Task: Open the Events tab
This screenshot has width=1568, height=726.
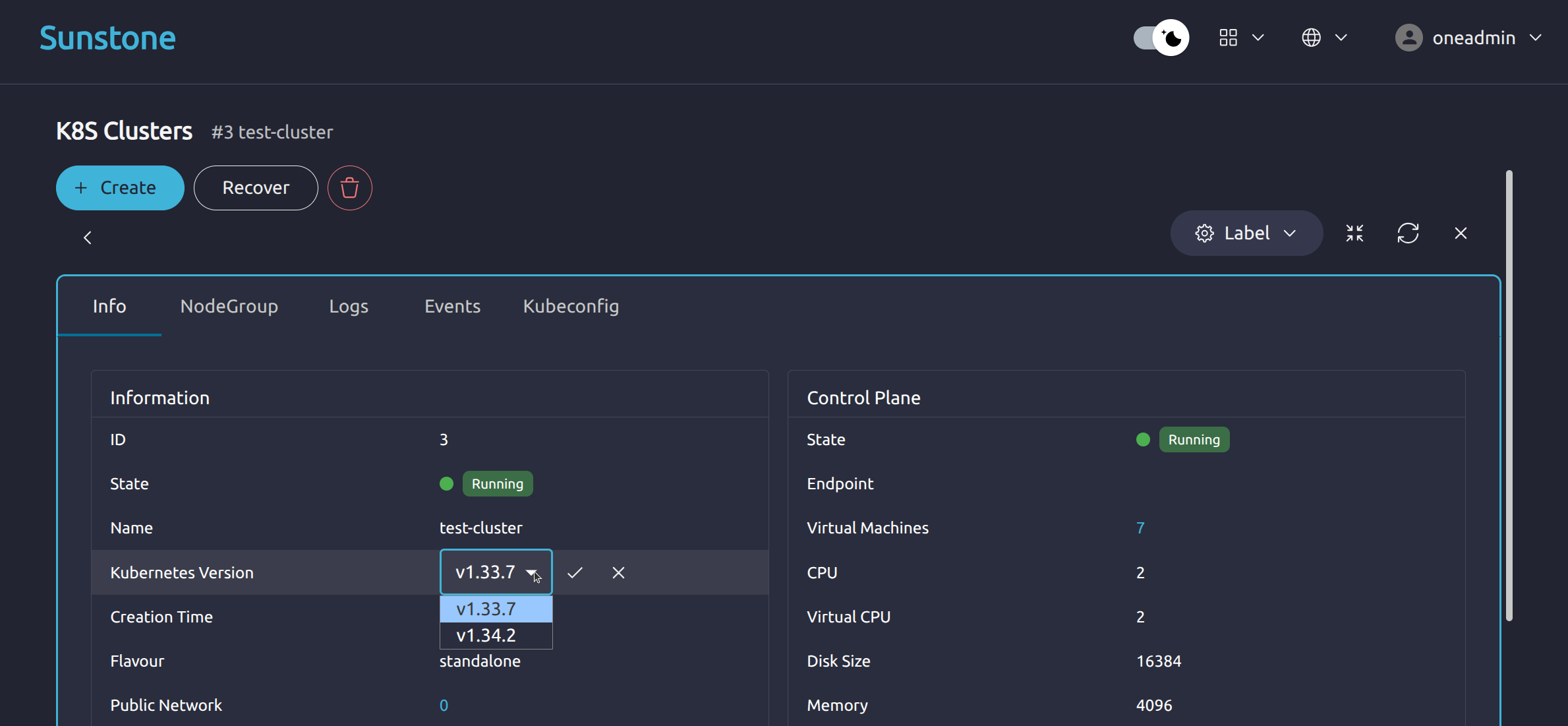Action: [x=452, y=306]
